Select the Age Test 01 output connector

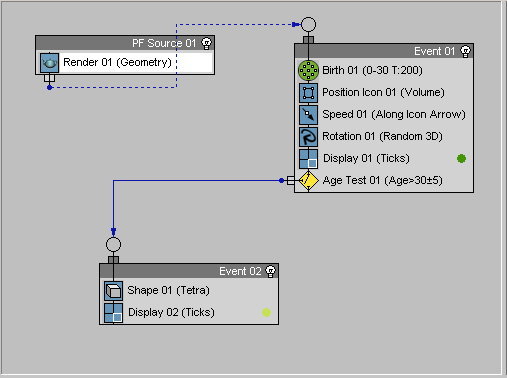tap(290, 181)
